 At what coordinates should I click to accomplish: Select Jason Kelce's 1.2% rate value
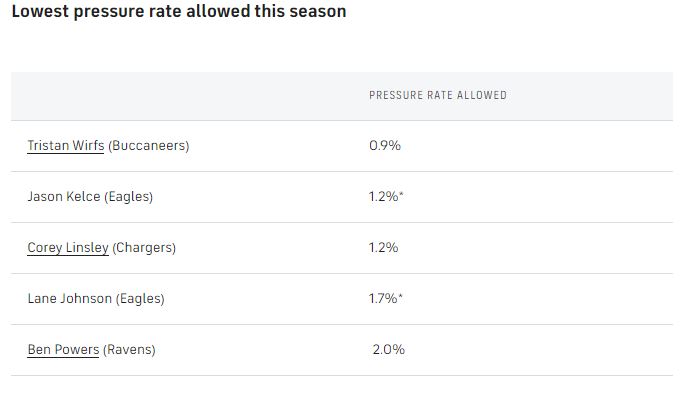tap(383, 196)
